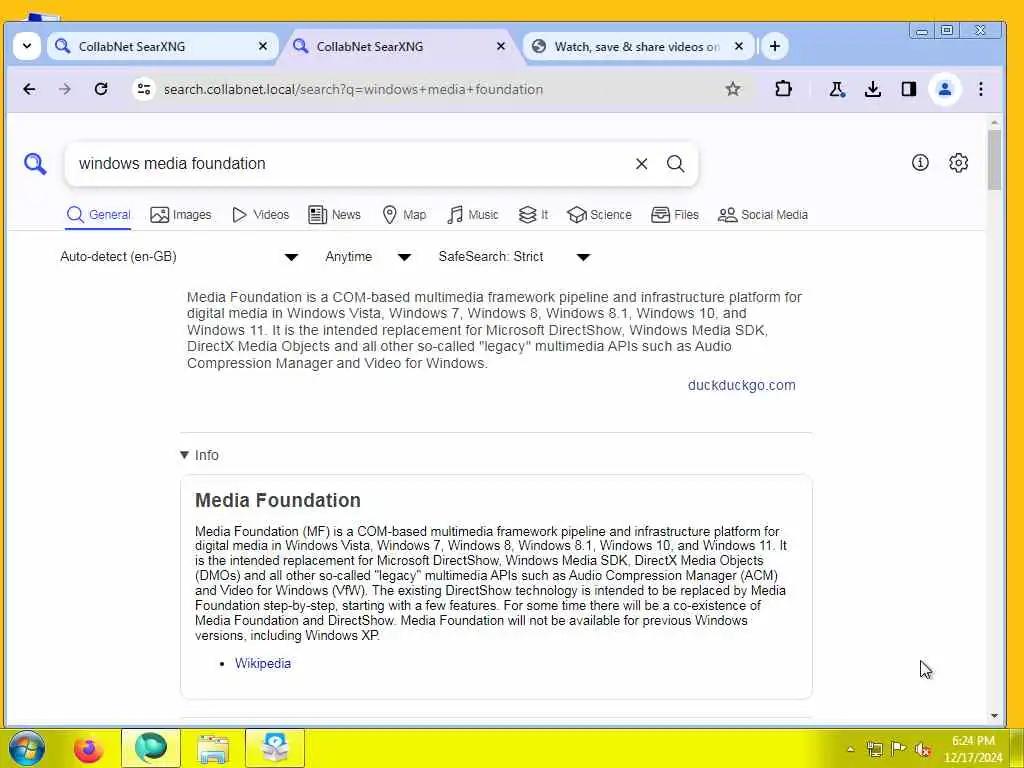Screen dimensions: 1024x768
Task: Go back to the previous page
Action: tap(29, 89)
